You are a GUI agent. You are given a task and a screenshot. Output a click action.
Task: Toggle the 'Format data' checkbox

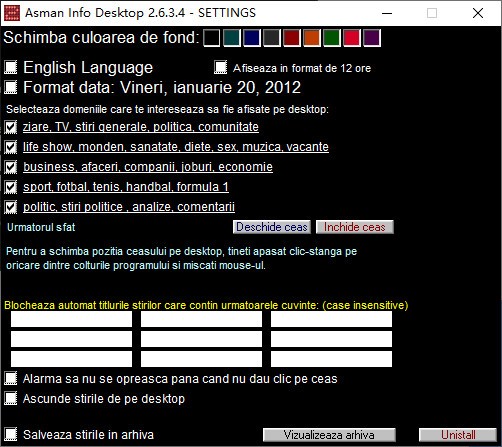click(x=11, y=87)
